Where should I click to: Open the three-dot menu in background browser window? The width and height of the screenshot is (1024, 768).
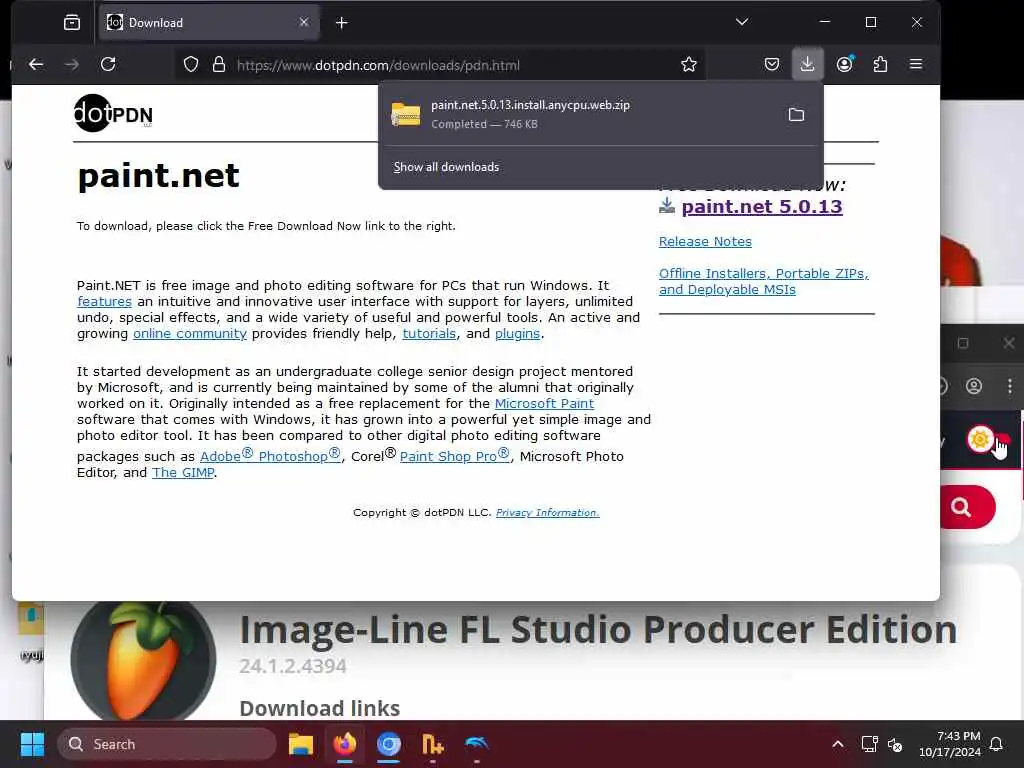coord(1010,386)
